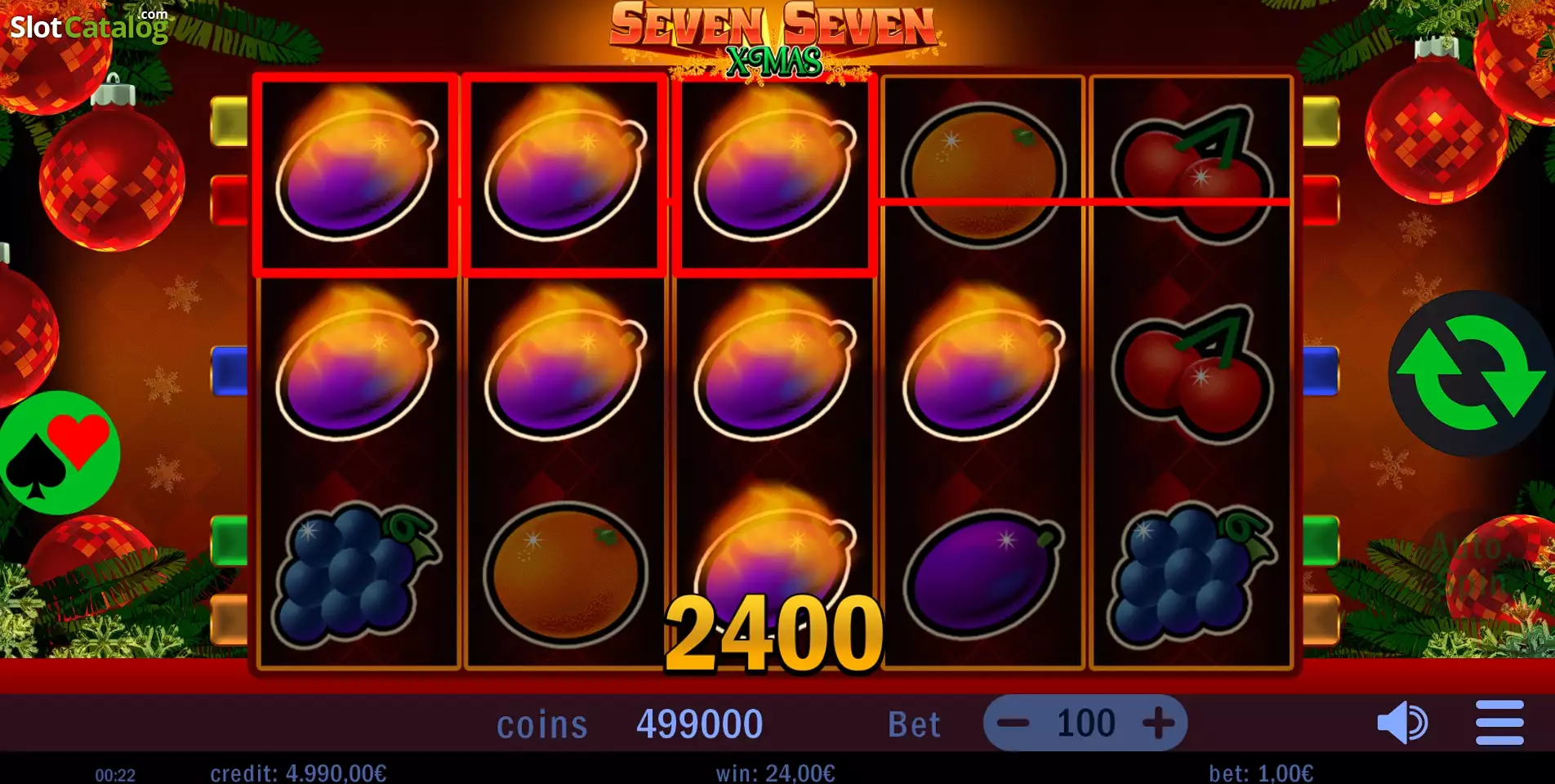Select the red payline marker on left
Image resolution: width=1555 pixels, height=784 pixels.
click(229, 200)
